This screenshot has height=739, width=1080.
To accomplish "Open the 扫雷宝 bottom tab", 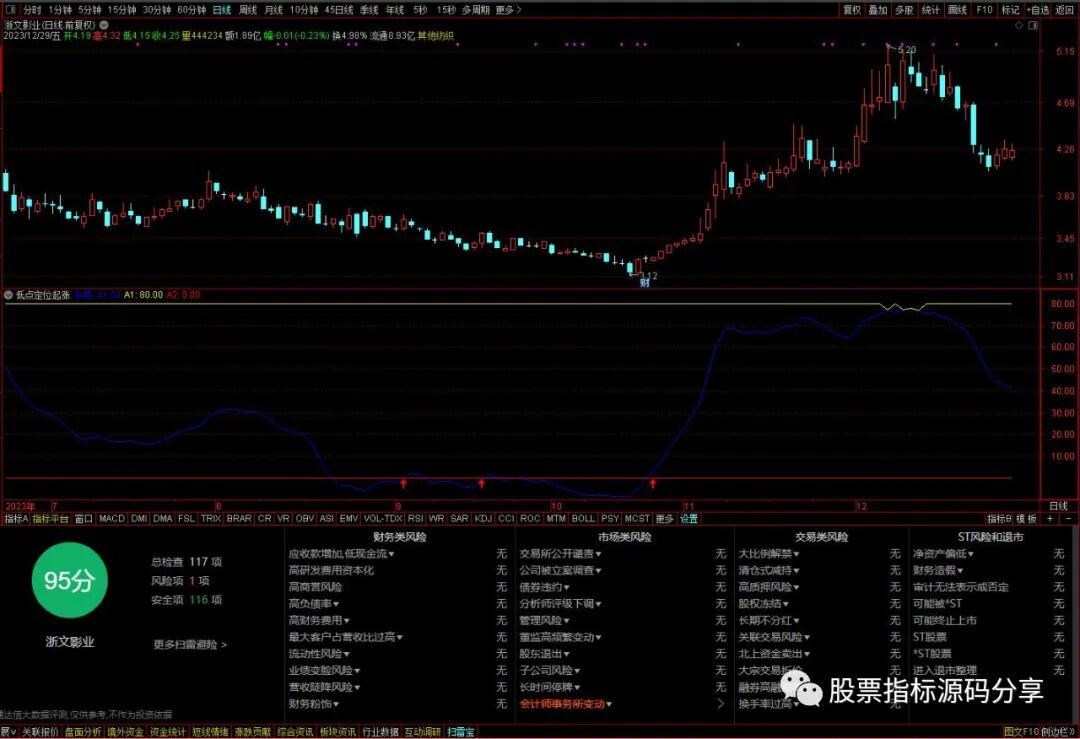I will point(461,731).
